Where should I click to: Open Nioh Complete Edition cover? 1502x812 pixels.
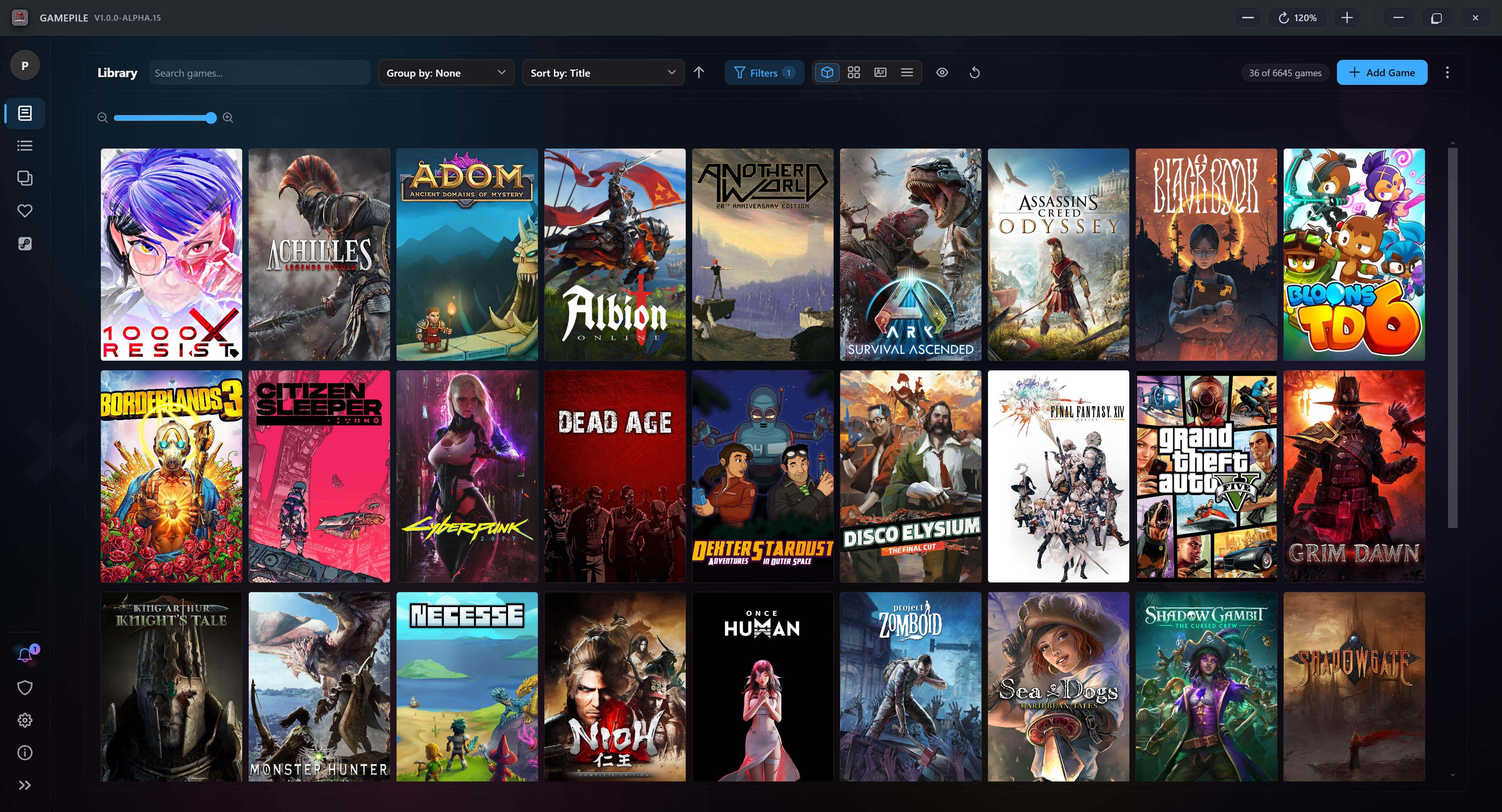[615, 687]
